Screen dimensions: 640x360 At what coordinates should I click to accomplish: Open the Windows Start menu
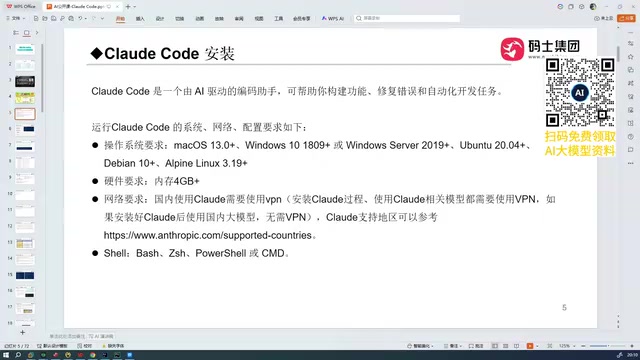6,355
